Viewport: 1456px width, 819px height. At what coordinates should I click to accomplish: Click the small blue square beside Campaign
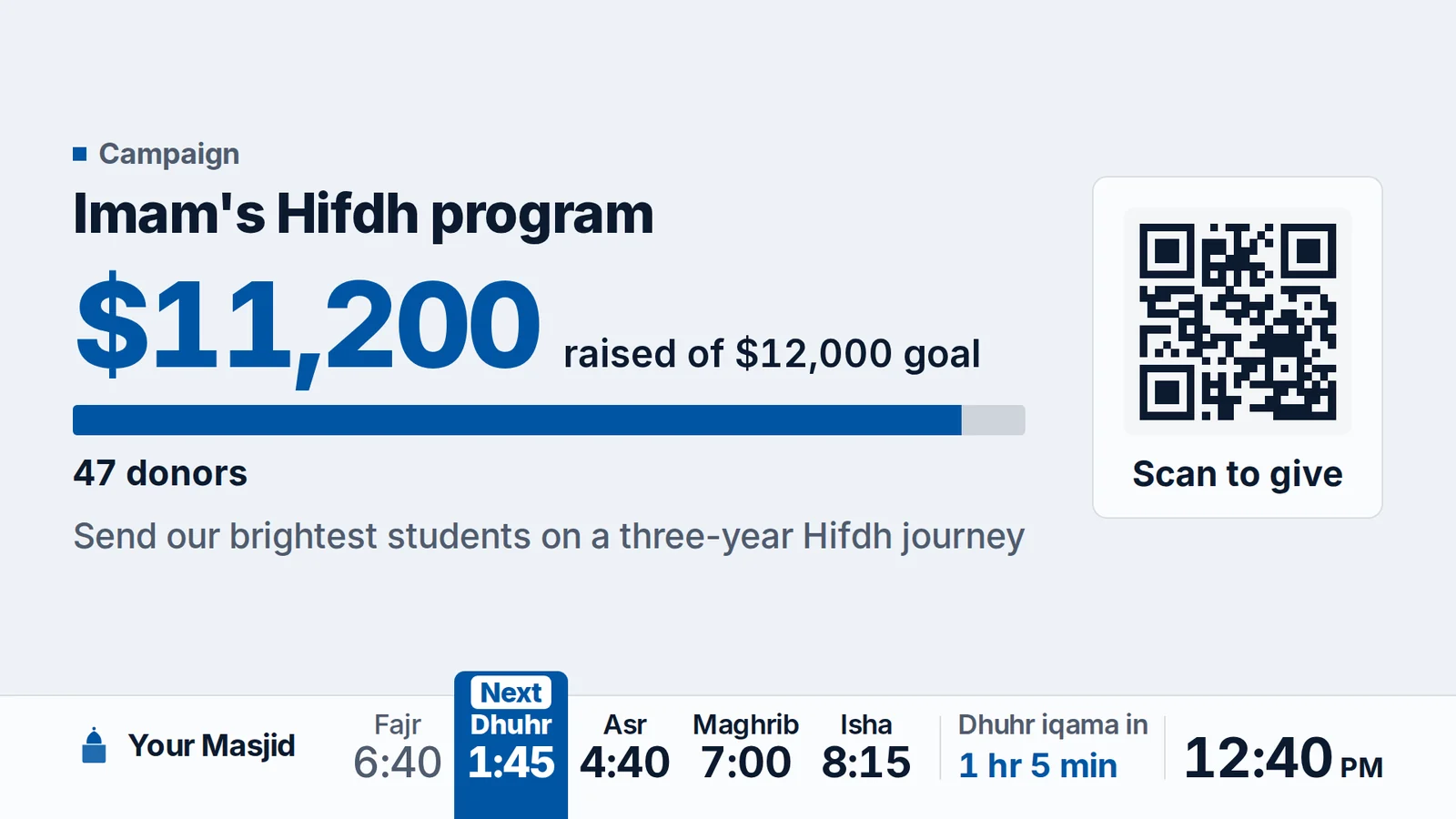79,154
